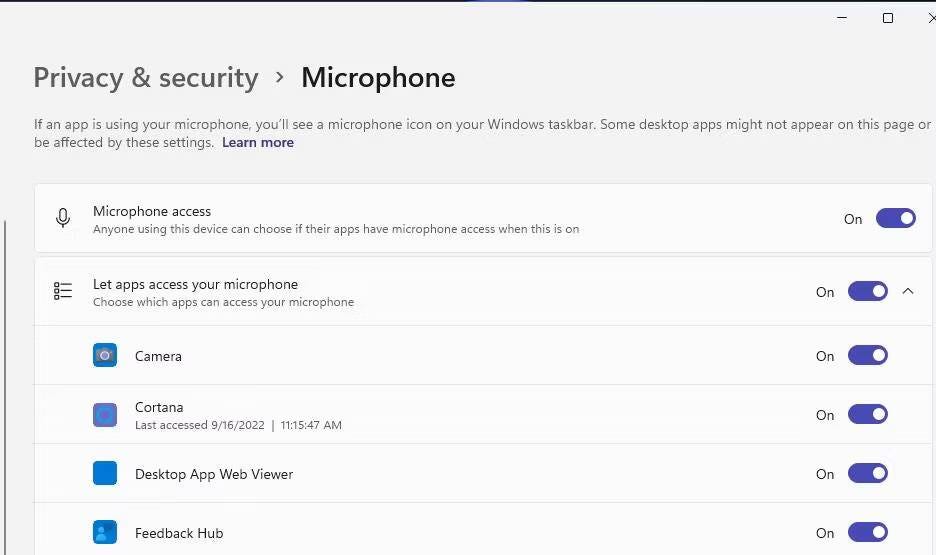Click the left vertical scrollbar
The width and height of the screenshot is (936, 555).
coord(6,380)
